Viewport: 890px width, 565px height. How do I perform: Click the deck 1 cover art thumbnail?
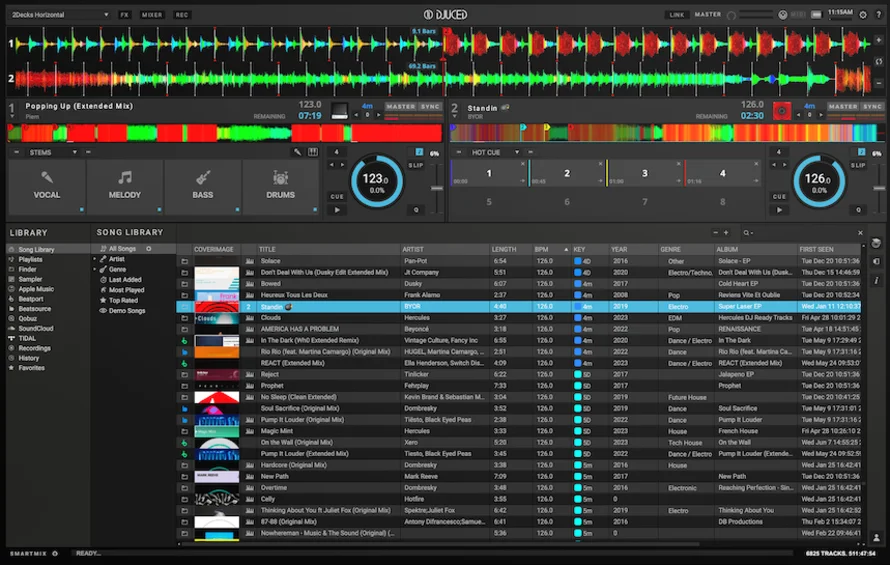click(339, 111)
